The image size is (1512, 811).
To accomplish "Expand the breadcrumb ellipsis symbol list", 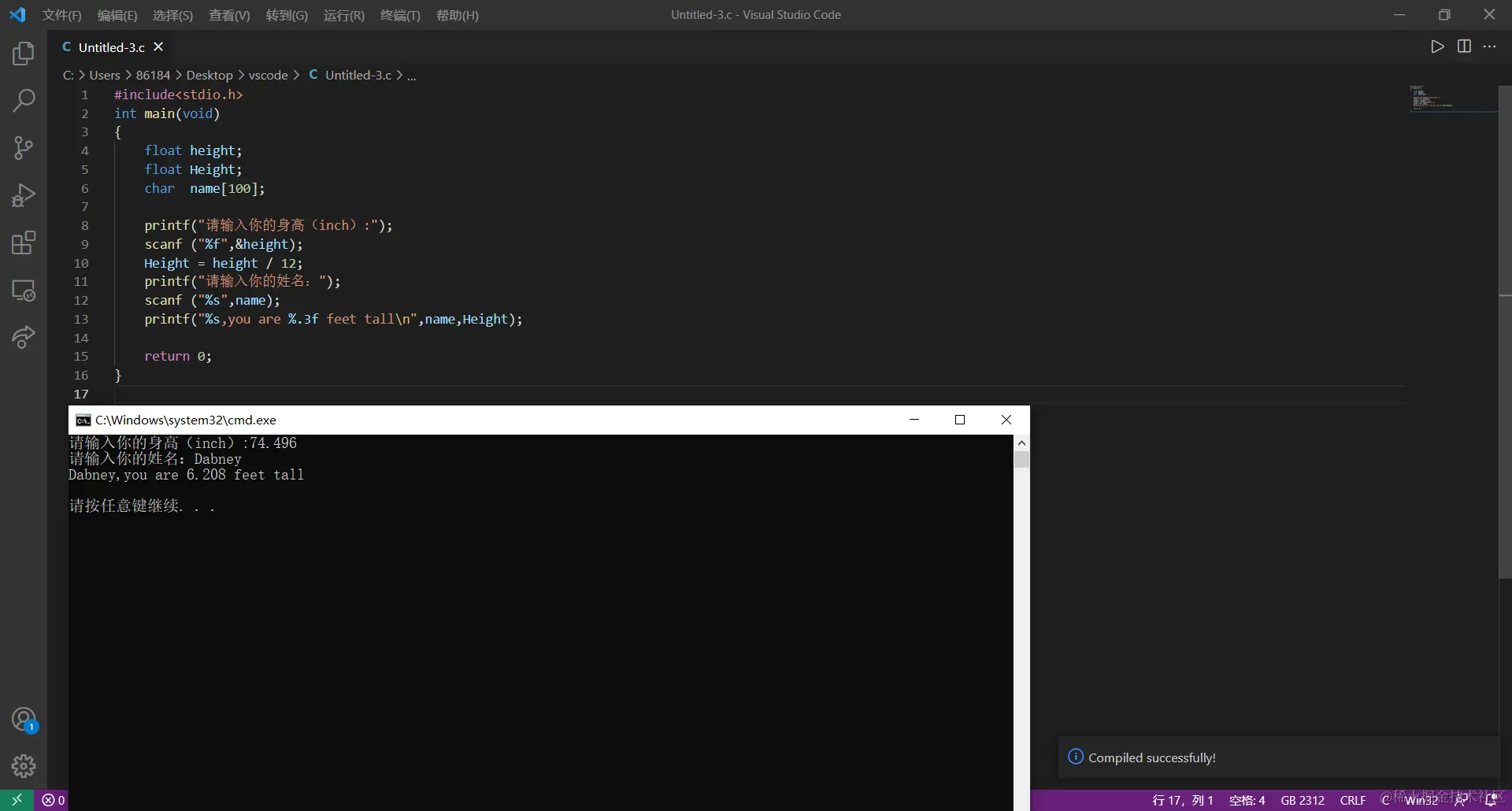I will [411, 76].
